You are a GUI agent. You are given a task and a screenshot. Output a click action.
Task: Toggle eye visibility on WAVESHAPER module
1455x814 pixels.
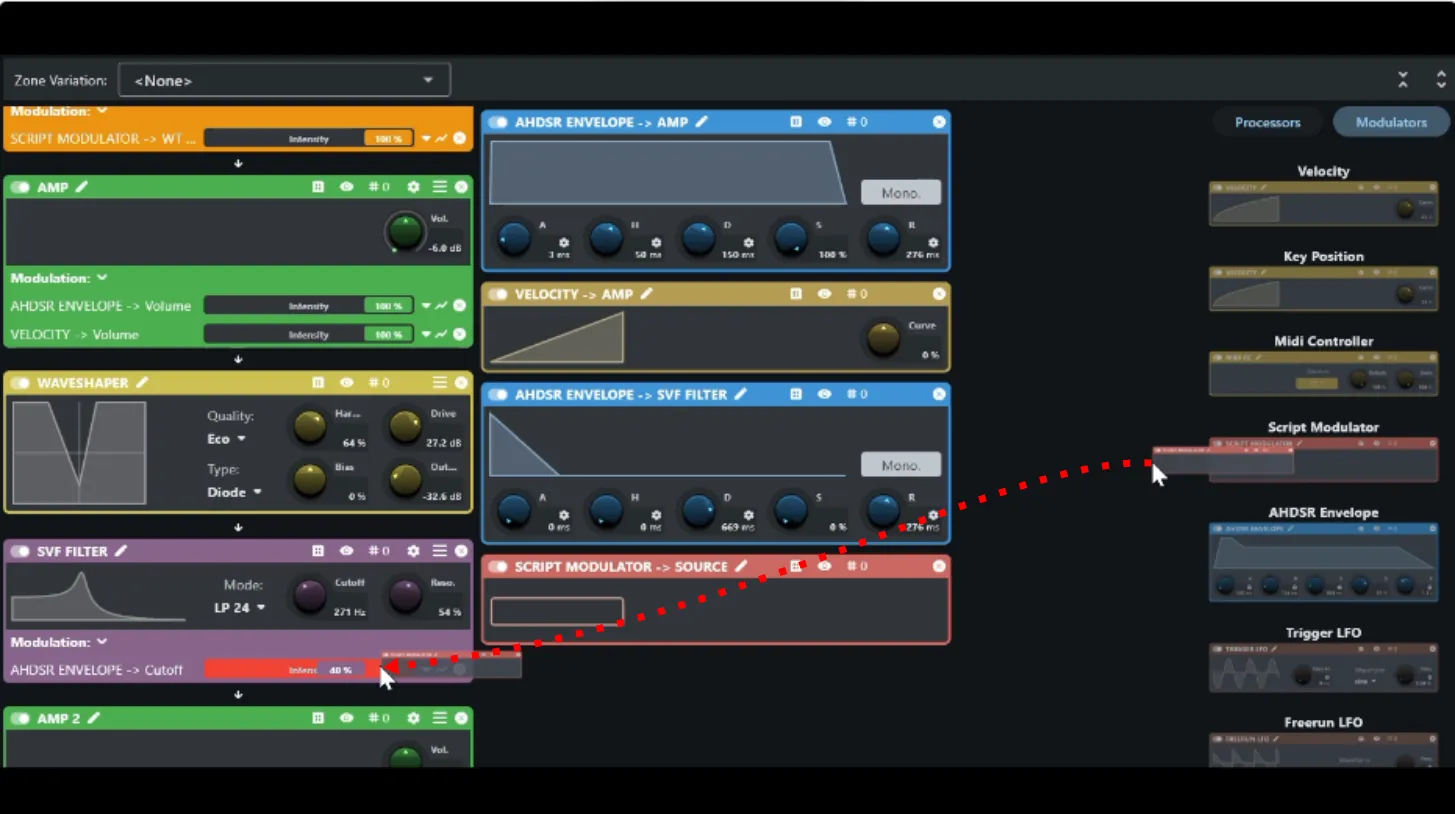point(346,383)
